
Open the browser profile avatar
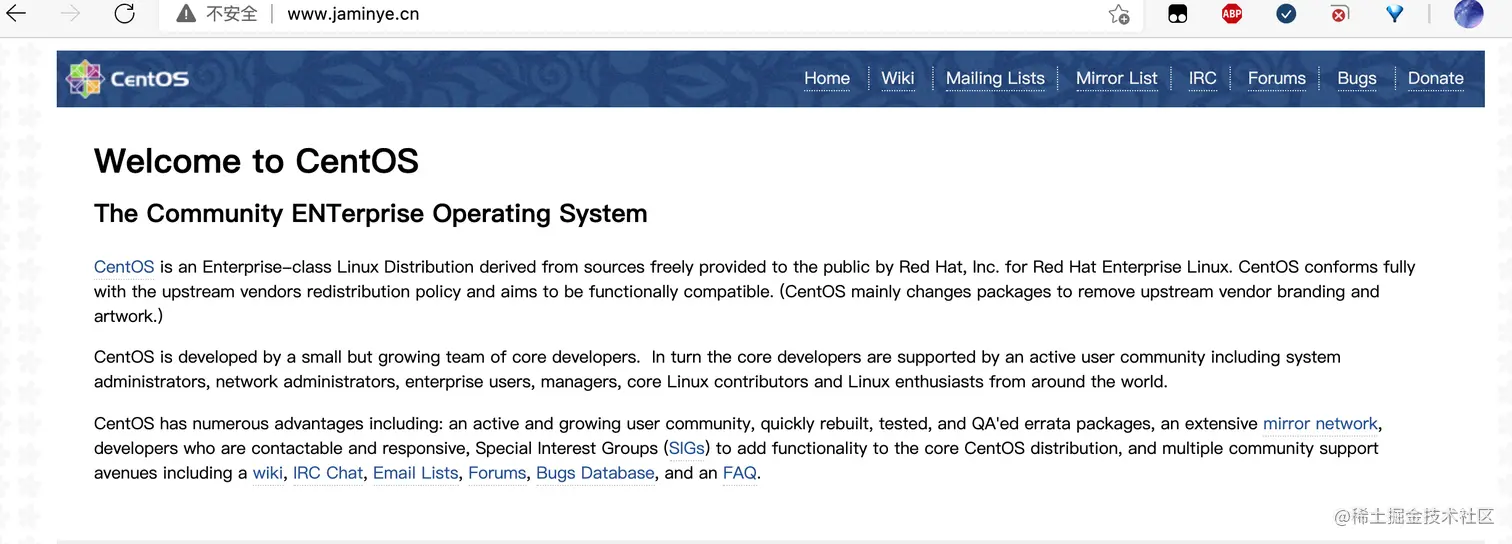pyautogui.click(x=1468, y=14)
